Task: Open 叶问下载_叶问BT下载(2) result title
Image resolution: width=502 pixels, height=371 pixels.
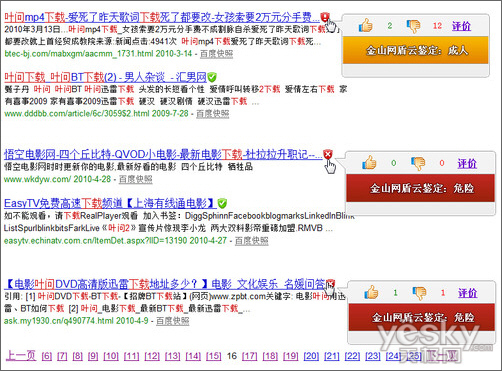Action: tap(105, 77)
